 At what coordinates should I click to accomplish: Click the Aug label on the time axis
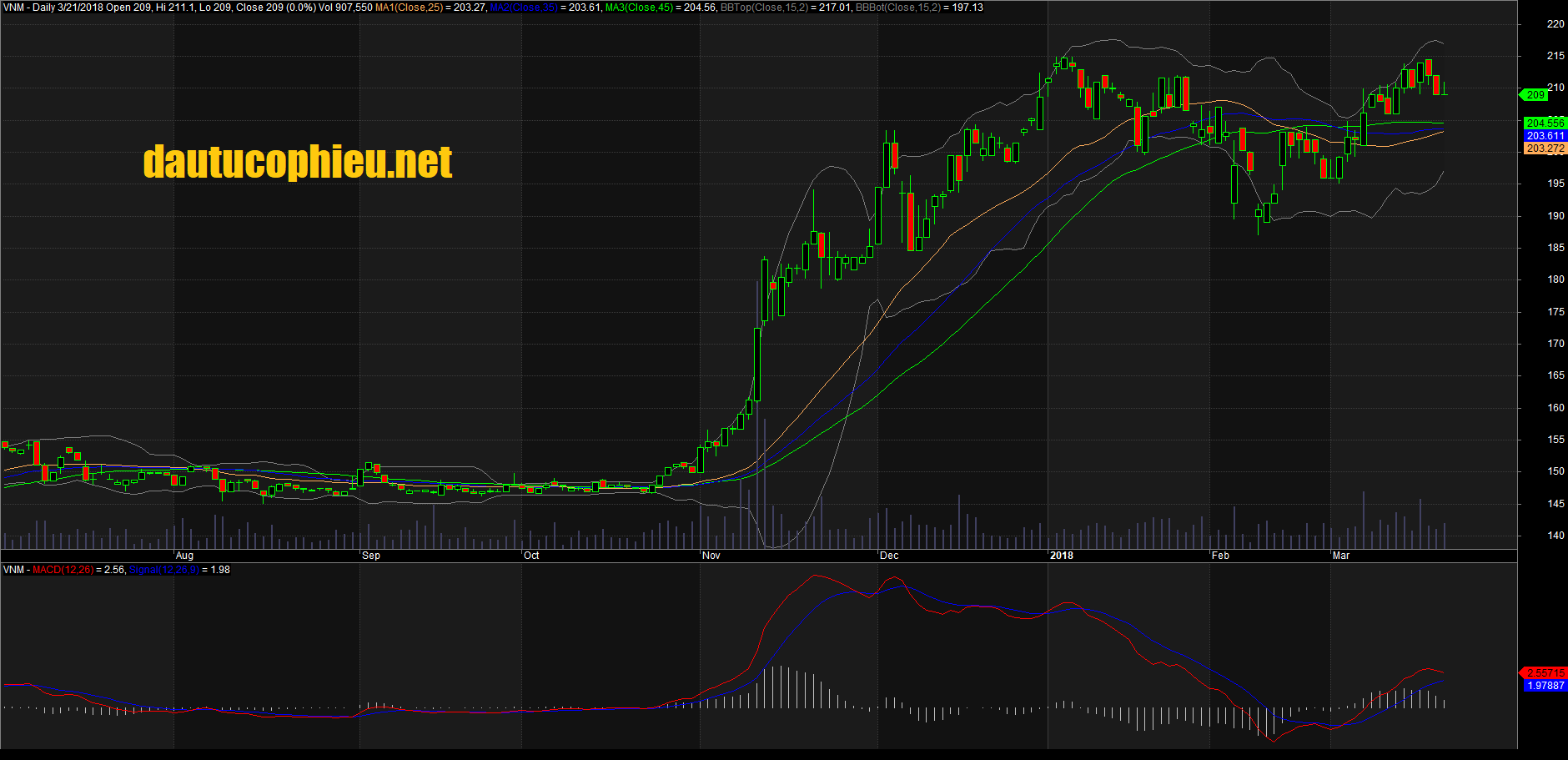[185, 556]
